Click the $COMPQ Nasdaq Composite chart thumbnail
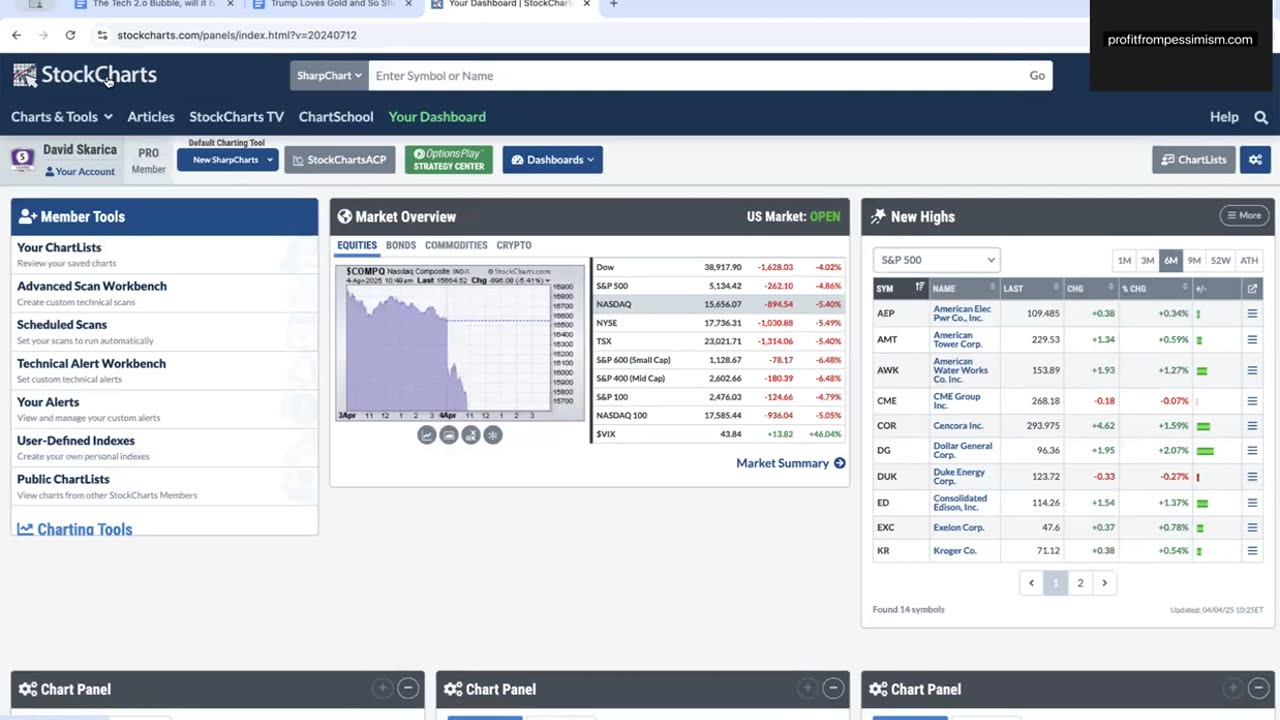 pyautogui.click(x=460, y=343)
